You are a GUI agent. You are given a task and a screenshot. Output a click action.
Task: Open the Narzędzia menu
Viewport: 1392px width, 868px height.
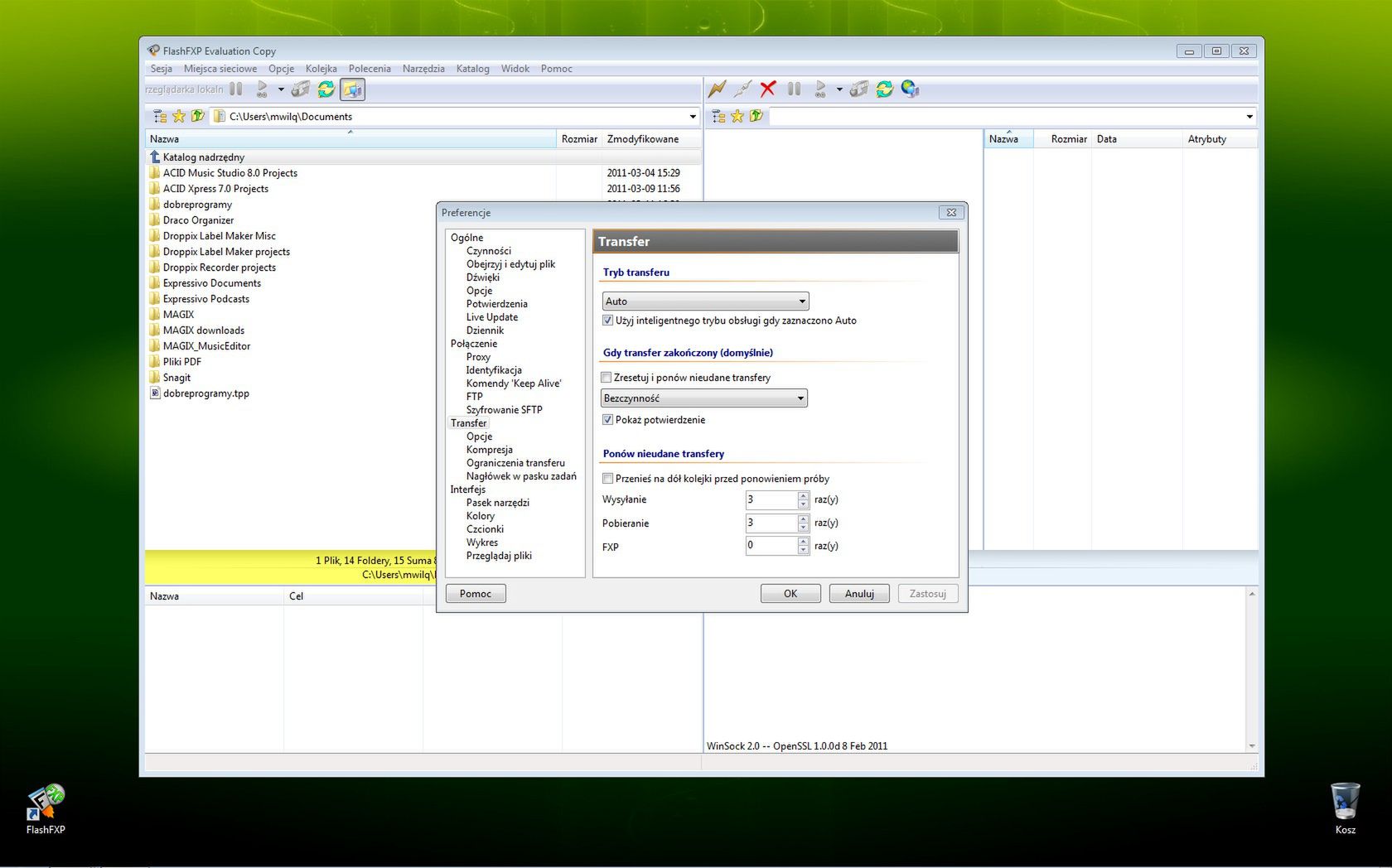coord(423,69)
